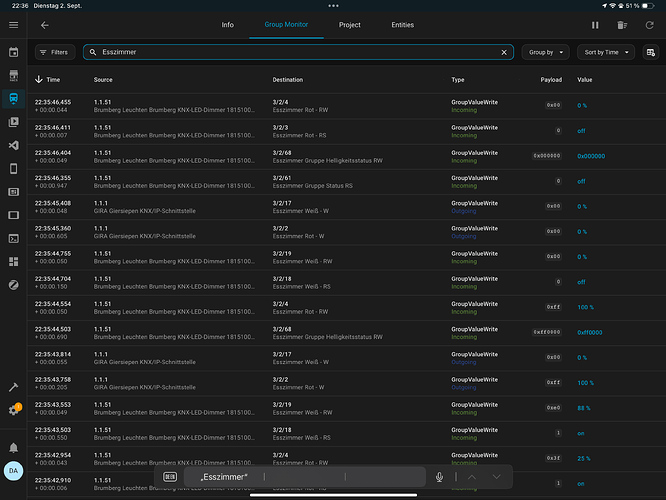Open the Media browser sidebar icon
666x500 pixels.
pos(14,122)
